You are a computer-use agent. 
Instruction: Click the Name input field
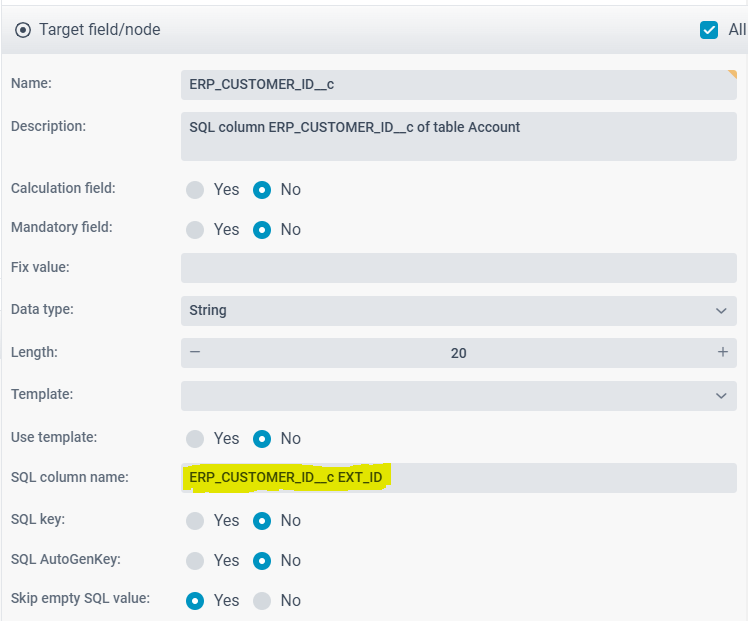coord(458,85)
